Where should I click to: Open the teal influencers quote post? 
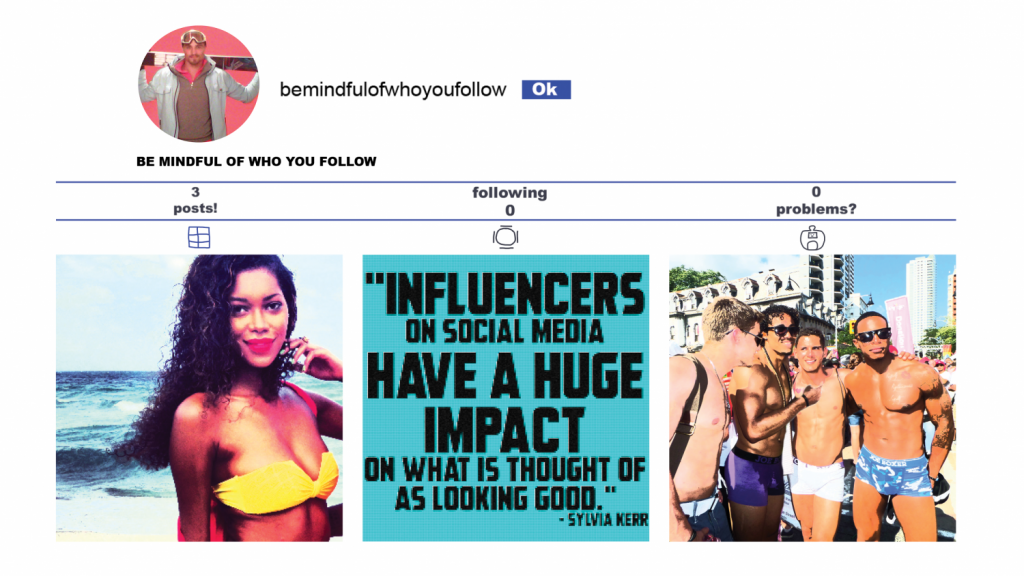[x=505, y=398]
